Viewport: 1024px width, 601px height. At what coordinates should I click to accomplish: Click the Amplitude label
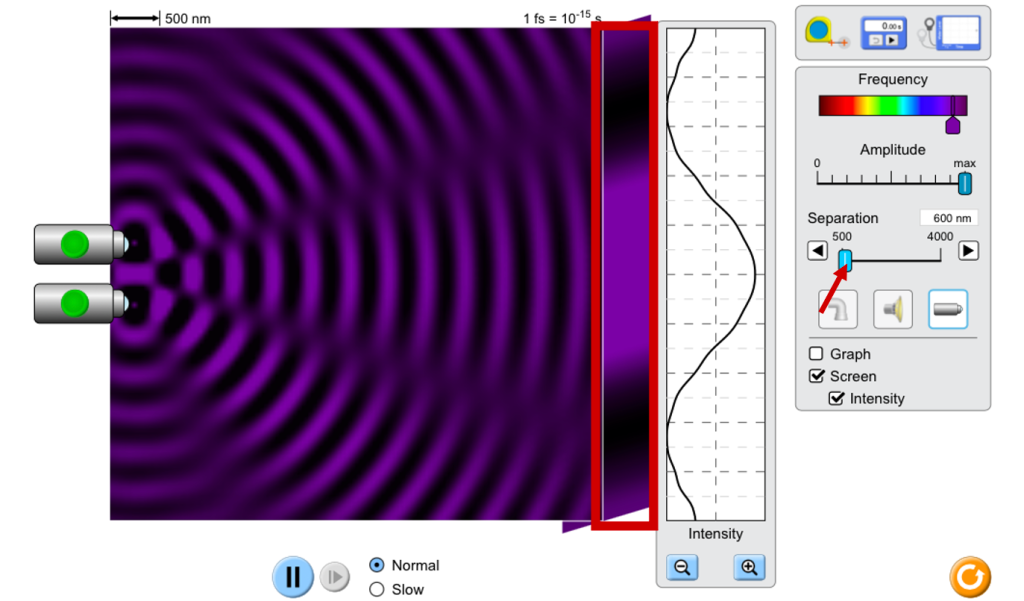click(x=893, y=150)
